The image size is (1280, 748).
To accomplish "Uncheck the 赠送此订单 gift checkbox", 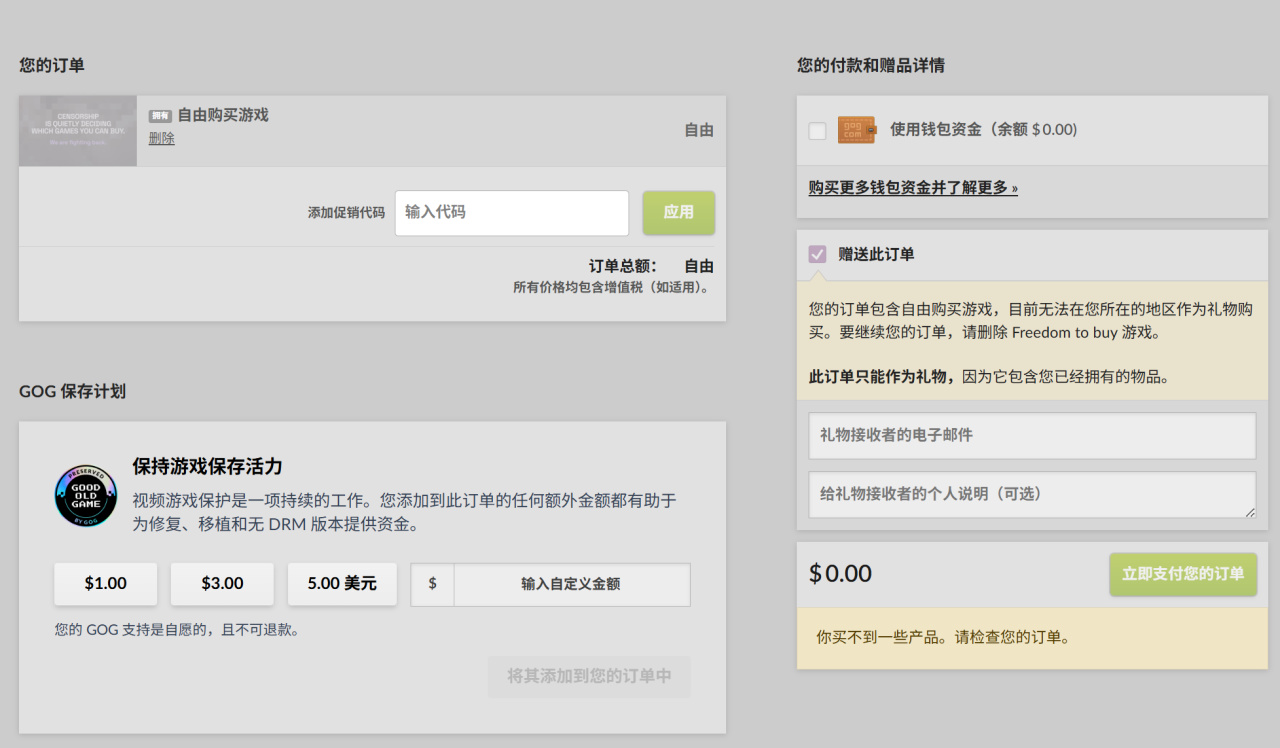I will click(817, 254).
